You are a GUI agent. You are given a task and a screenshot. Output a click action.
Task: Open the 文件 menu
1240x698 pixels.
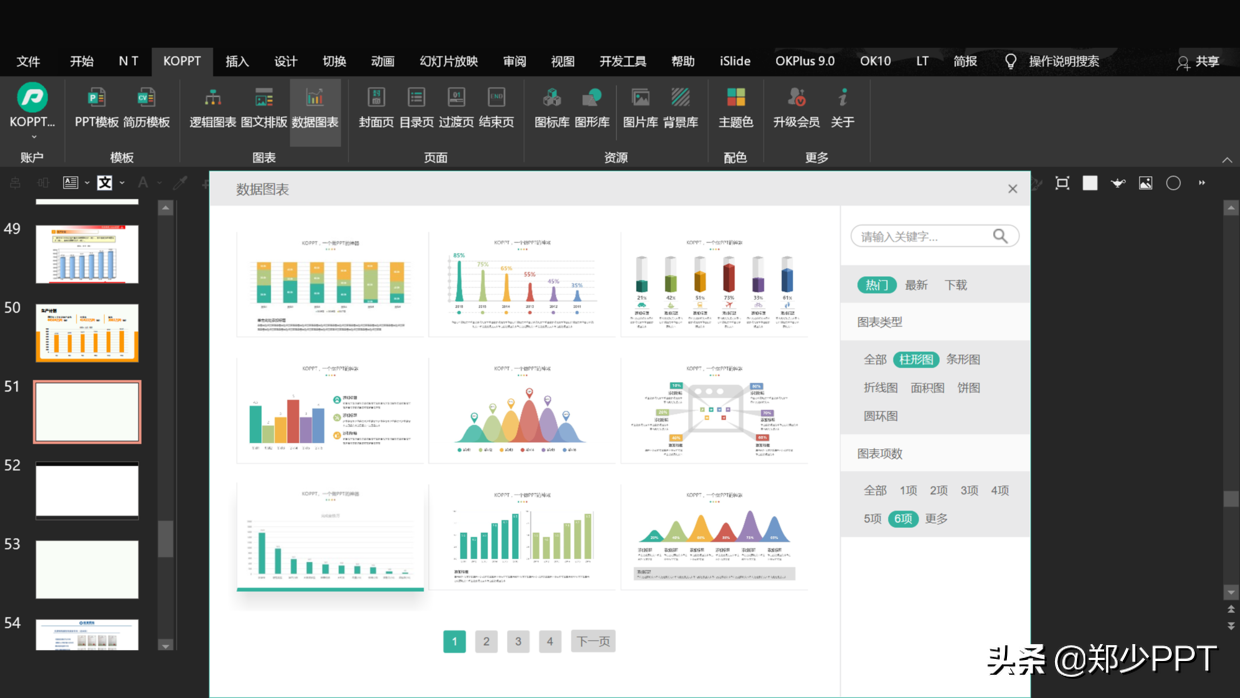click(28, 61)
